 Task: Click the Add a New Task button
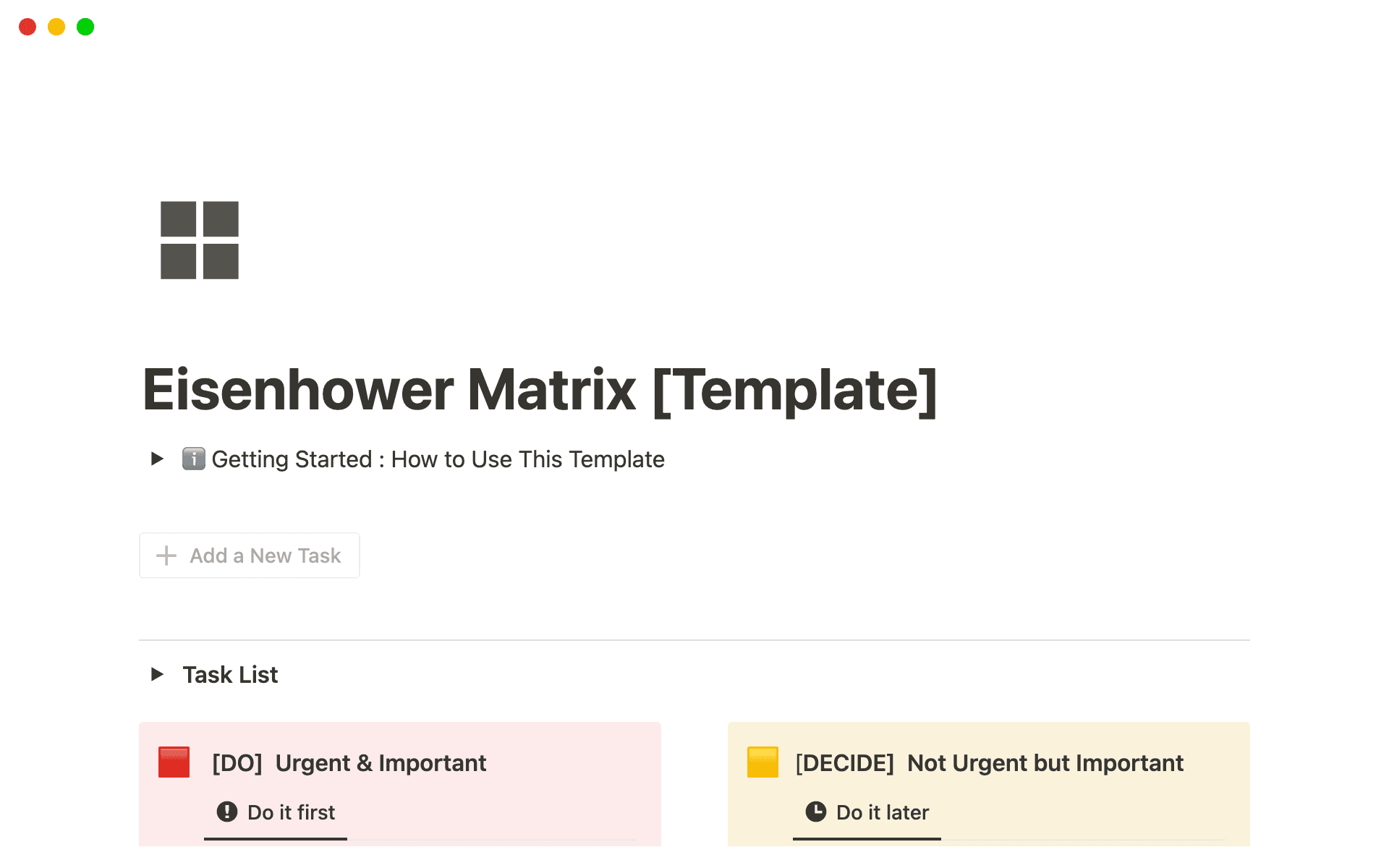point(249,555)
